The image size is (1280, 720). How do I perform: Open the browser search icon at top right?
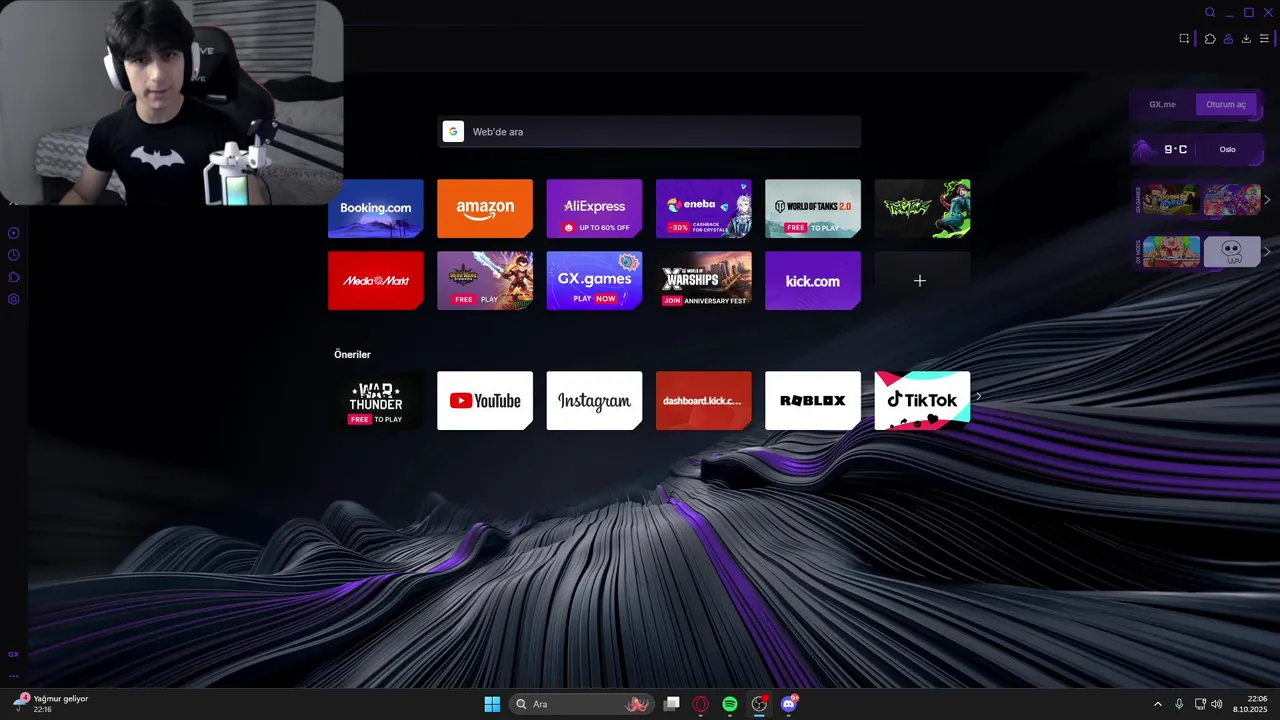1210,13
